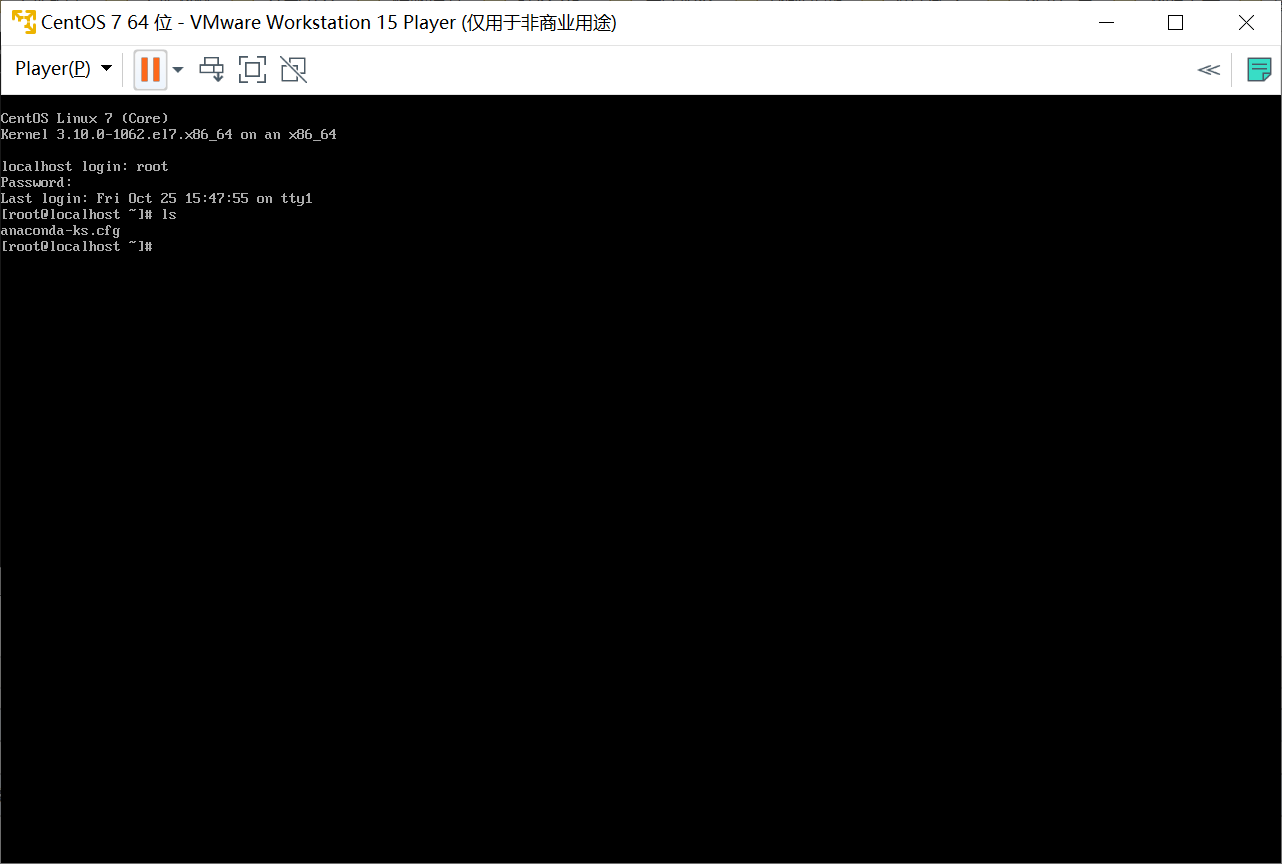1282x864 pixels.
Task: Click the 'Last login: Fri Oct 25' line
Action: tap(156, 199)
